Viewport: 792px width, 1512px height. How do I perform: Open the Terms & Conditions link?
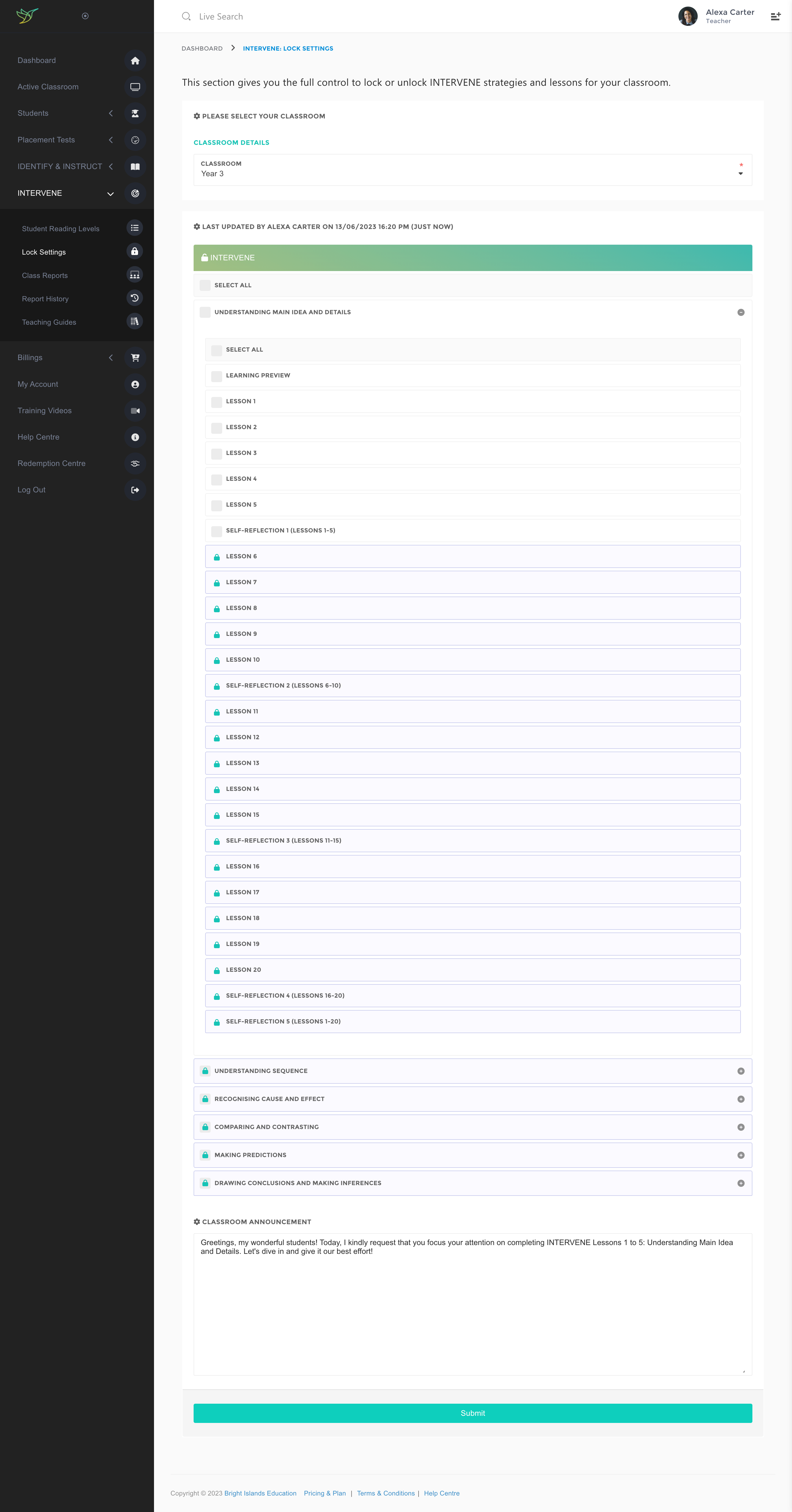[385, 1493]
